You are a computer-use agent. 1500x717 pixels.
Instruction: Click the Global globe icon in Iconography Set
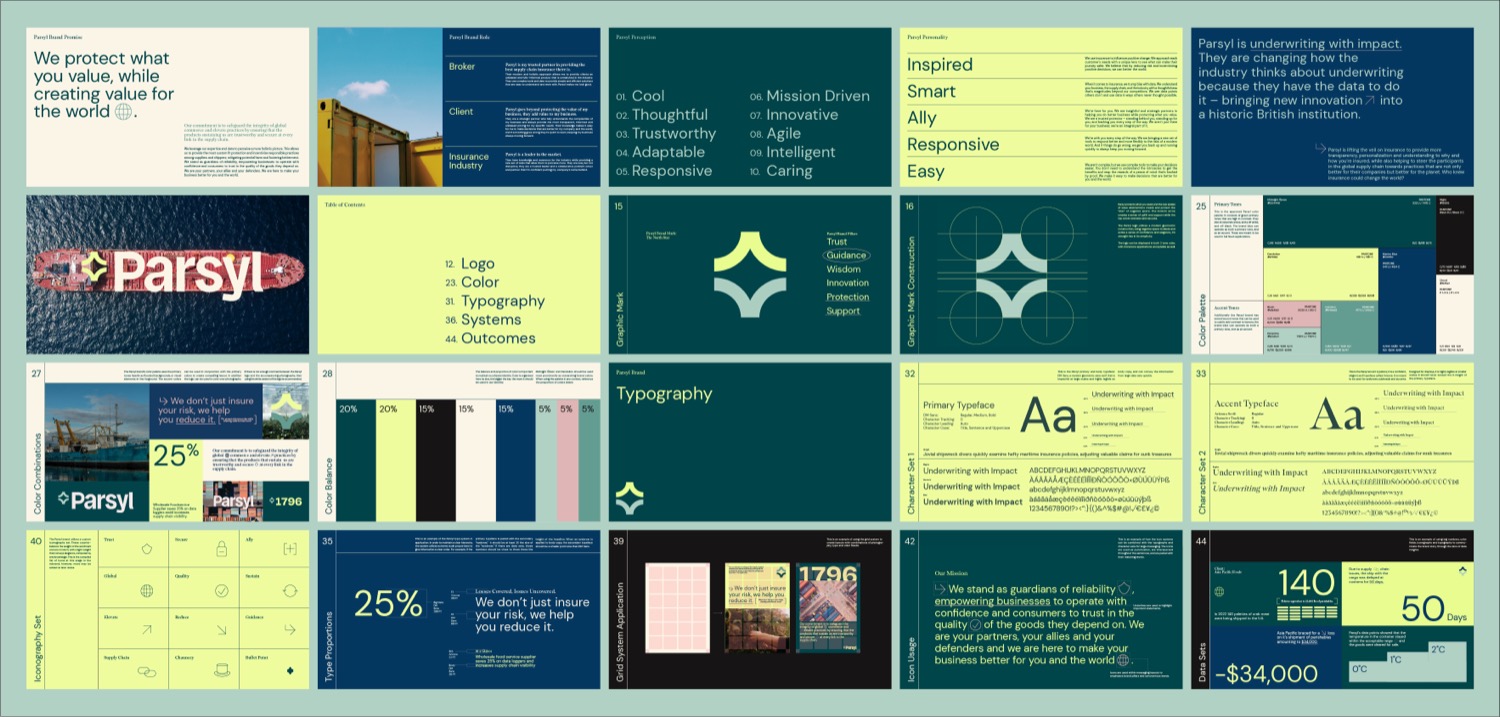(x=147, y=590)
